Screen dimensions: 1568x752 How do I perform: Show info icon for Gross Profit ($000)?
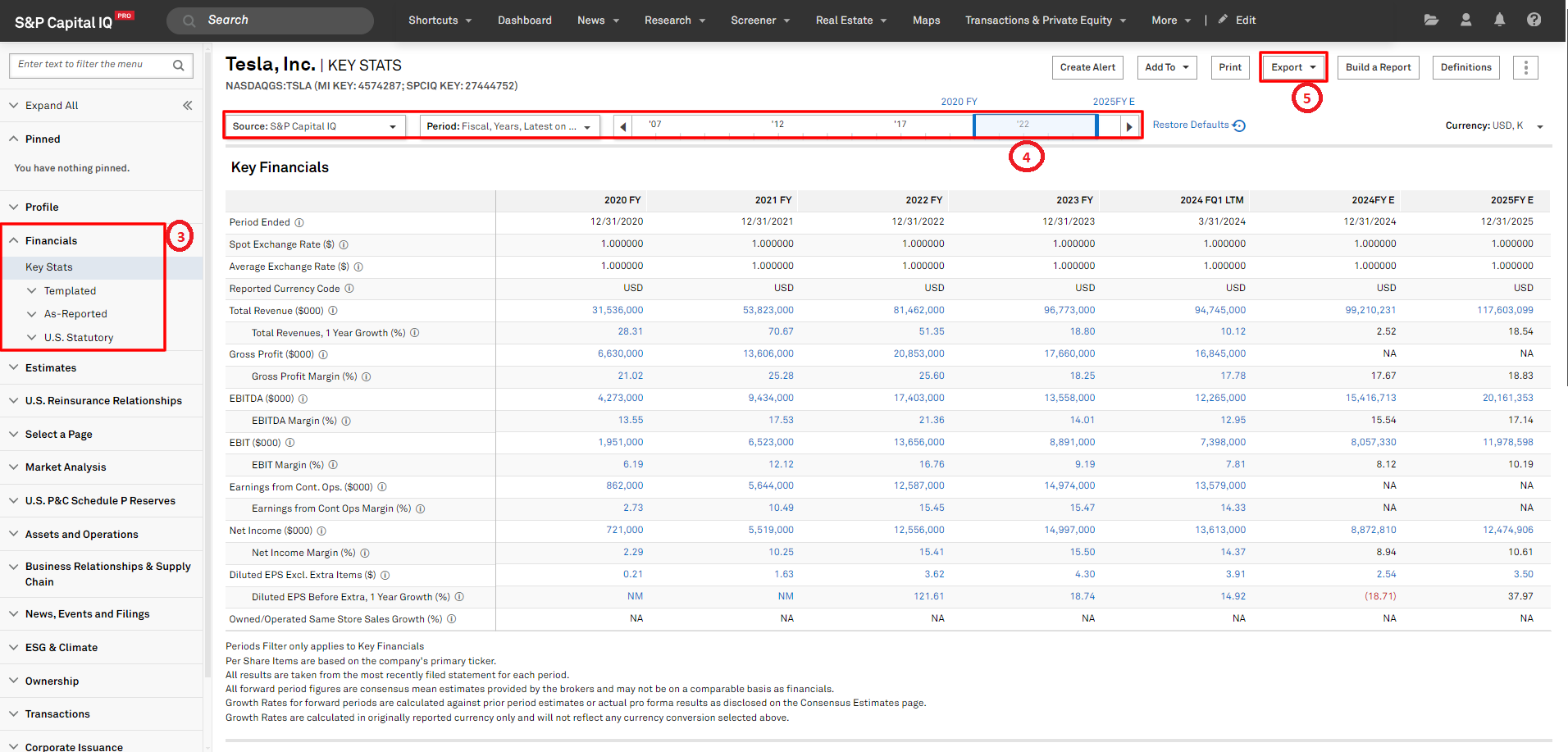pyautogui.click(x=323, y=354)
